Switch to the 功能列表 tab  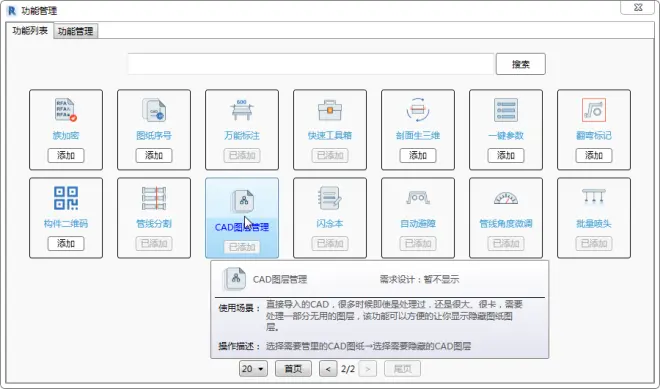coord(30,30)
